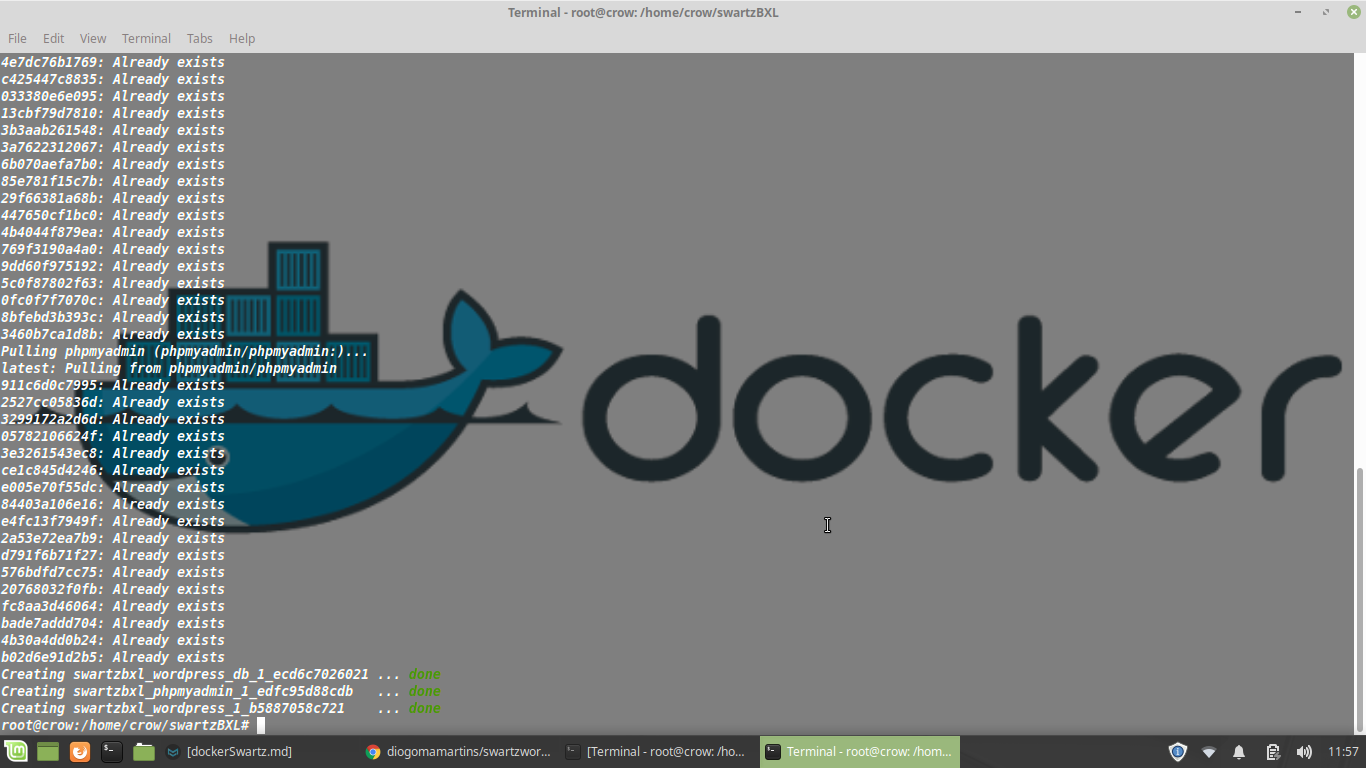
Task: Click layer line '2a53e72ea7b9: Already exists'
Action: (113, 538)
